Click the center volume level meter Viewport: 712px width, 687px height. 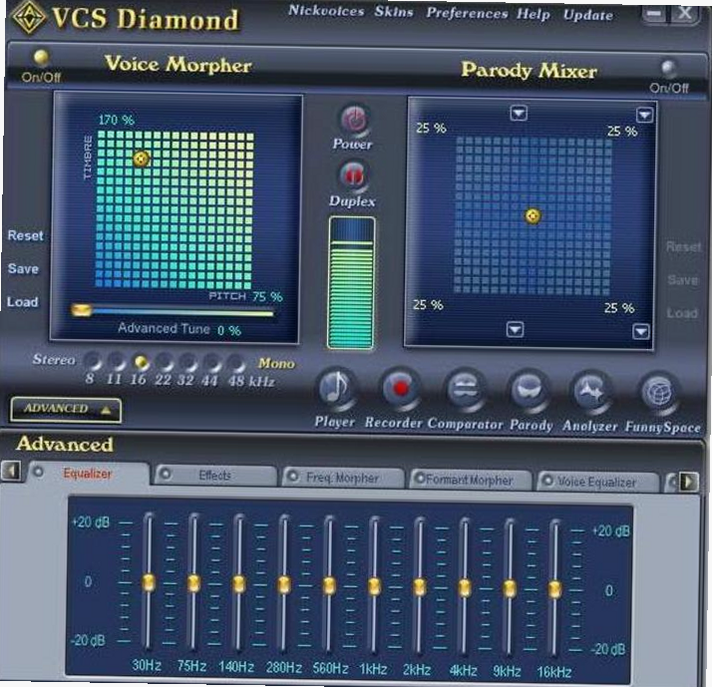[351, 283]
